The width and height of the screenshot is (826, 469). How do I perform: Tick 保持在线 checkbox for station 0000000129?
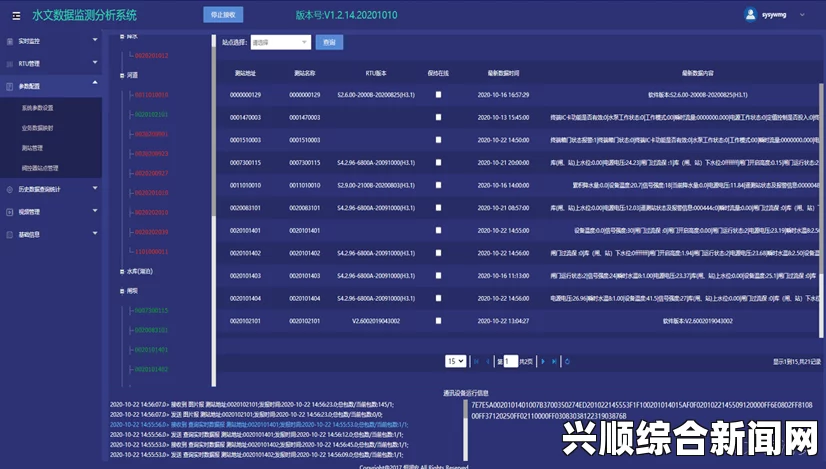tap(438, 95)
